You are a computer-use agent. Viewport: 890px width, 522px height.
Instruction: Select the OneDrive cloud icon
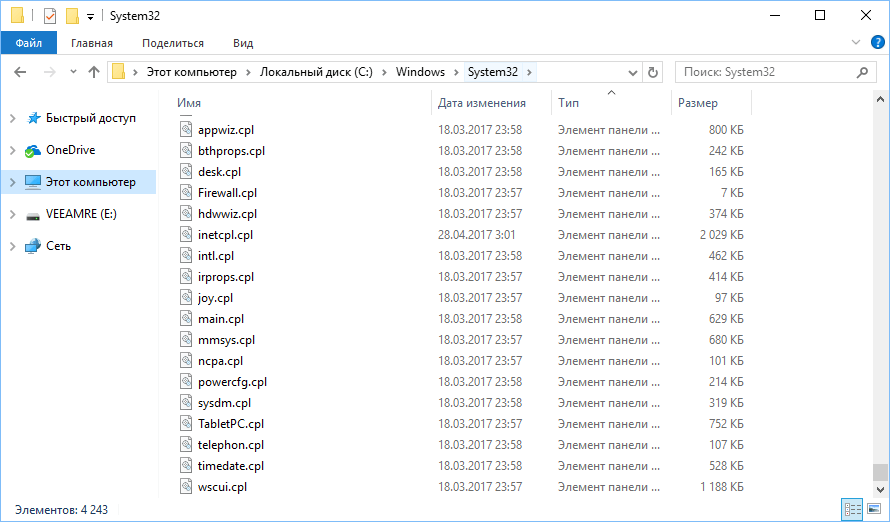pos(32,151)
